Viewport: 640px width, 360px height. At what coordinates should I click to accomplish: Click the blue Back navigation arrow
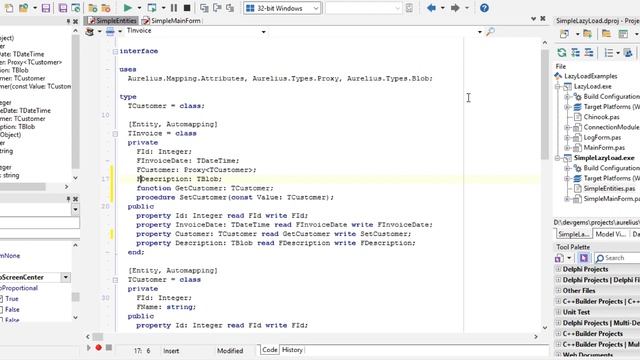click(x=431, y=8)
